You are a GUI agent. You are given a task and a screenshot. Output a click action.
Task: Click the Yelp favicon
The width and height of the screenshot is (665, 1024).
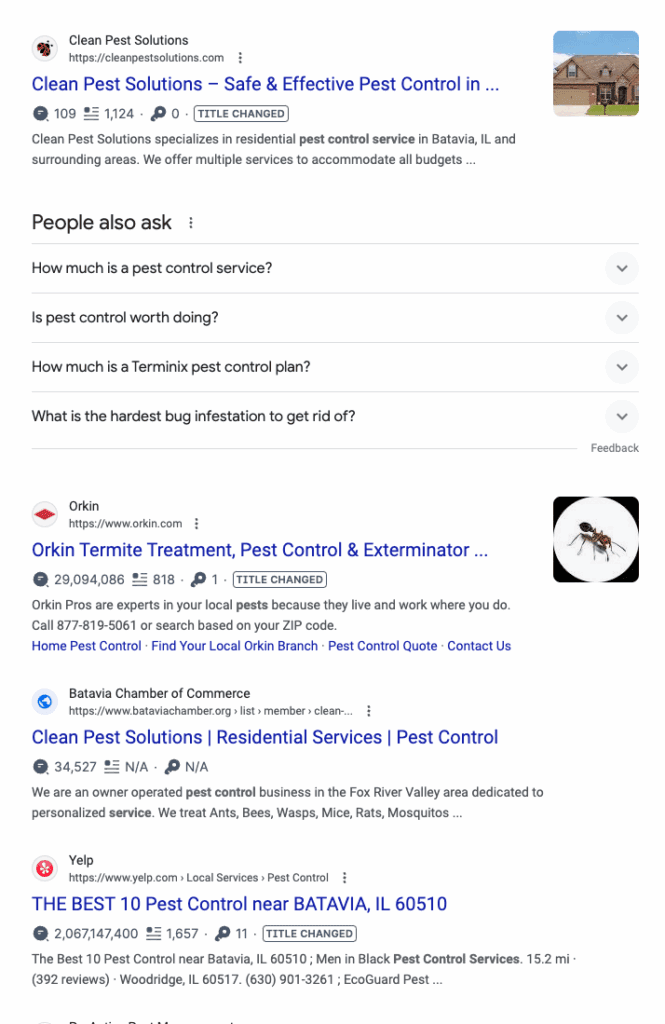point(44,869)
